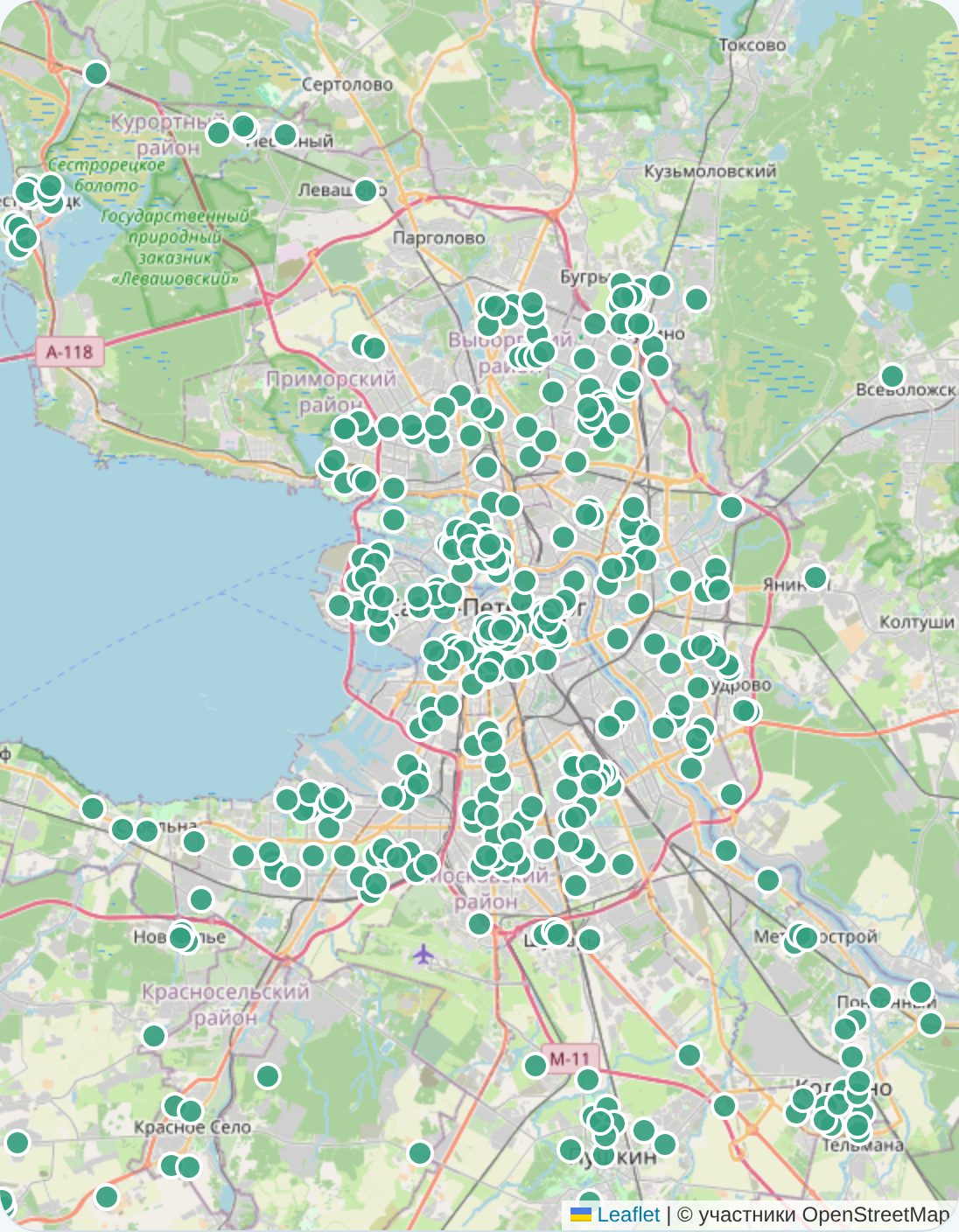Click the Парголово place label
The image size is (959, 1232).
438,238
